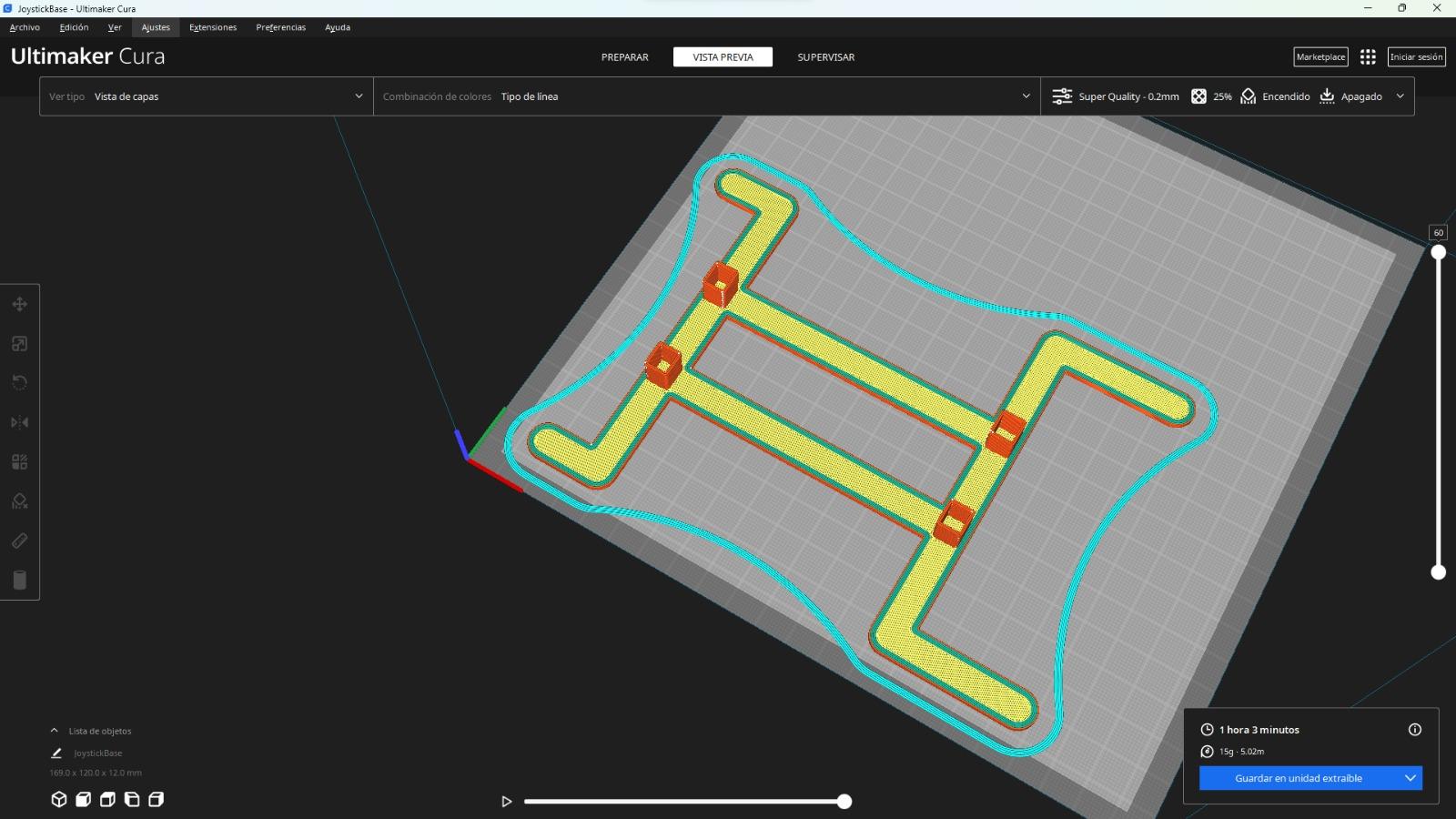This screenshot has width=1456, height=819.
Task: Switch to right side view cube icon
Action: (x=156, y=799)
